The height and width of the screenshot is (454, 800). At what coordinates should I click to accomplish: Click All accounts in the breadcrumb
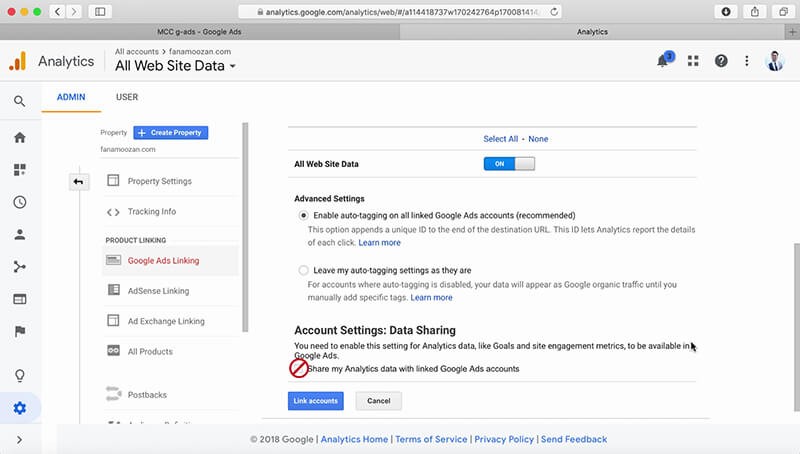137,52
